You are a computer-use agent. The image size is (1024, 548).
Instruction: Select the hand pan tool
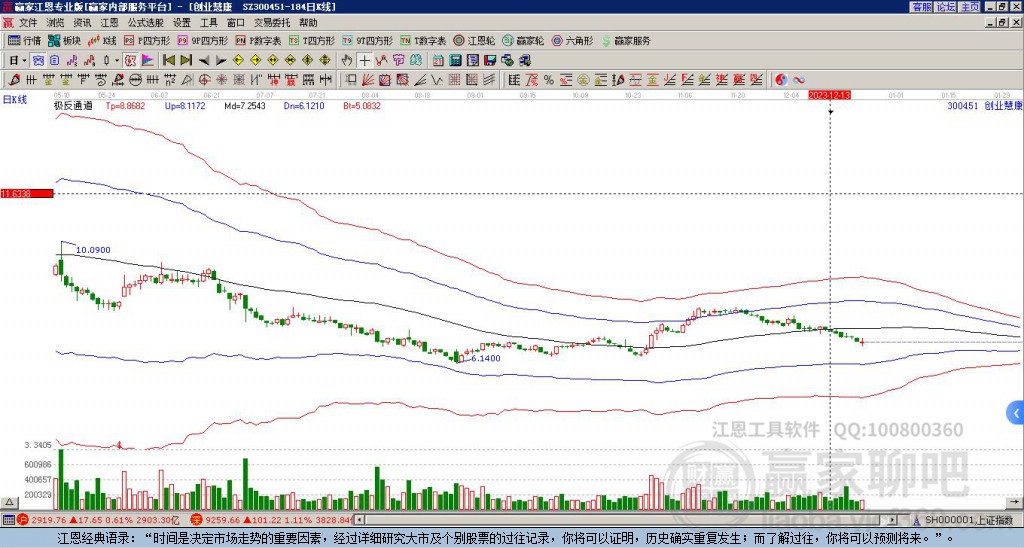(x=347, y=60)
